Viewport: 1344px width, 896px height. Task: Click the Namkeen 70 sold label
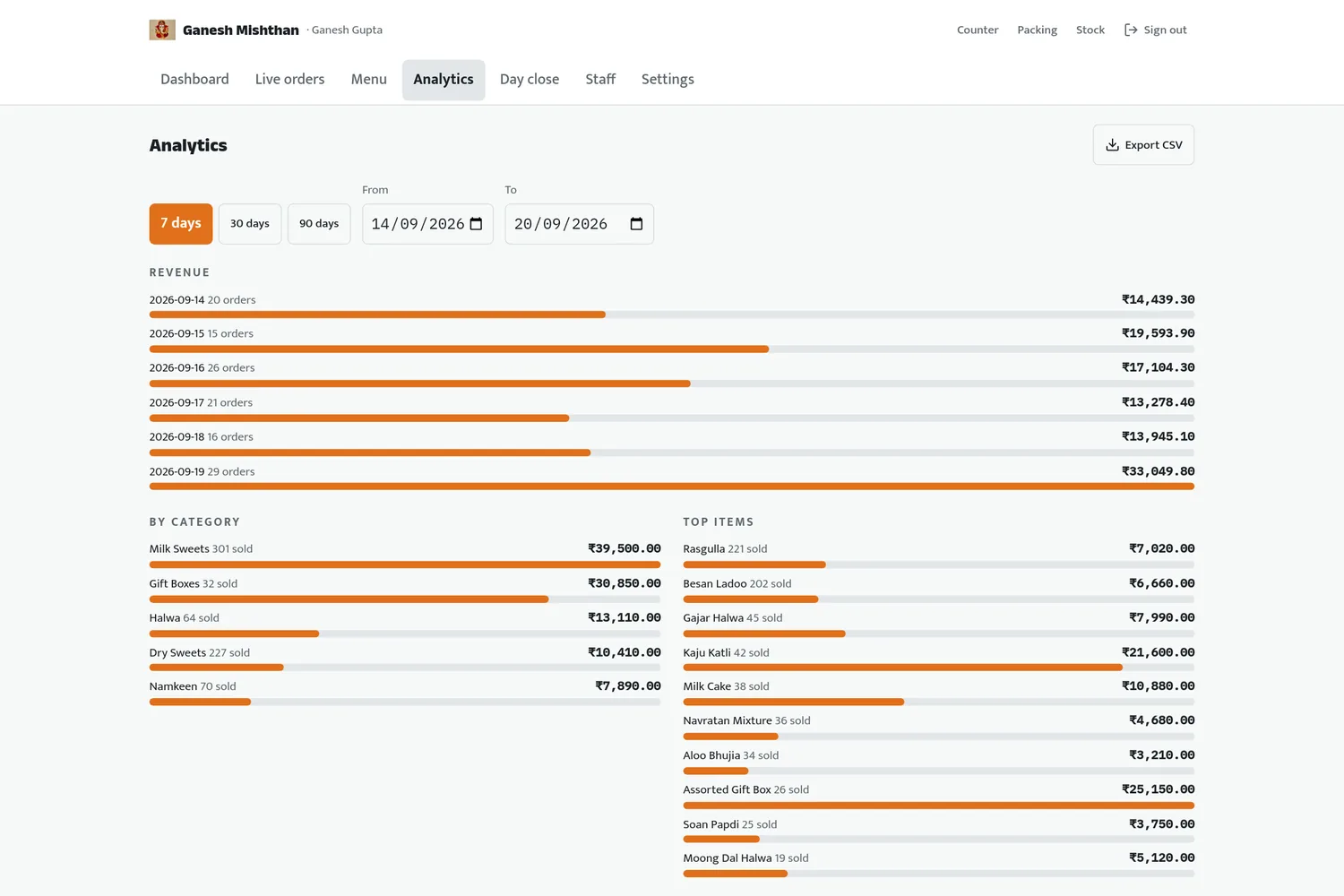coord(193,687)
